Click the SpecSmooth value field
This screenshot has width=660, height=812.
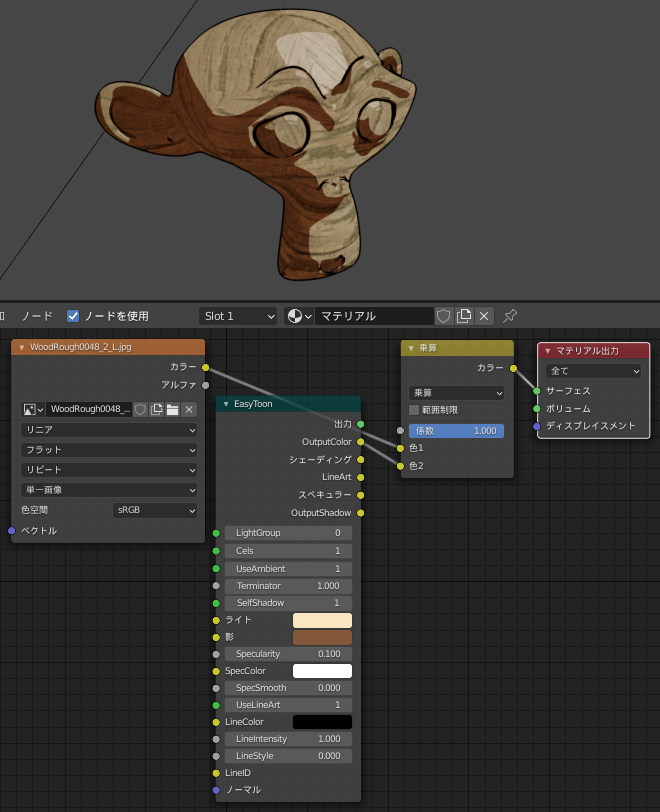[289, 688]
